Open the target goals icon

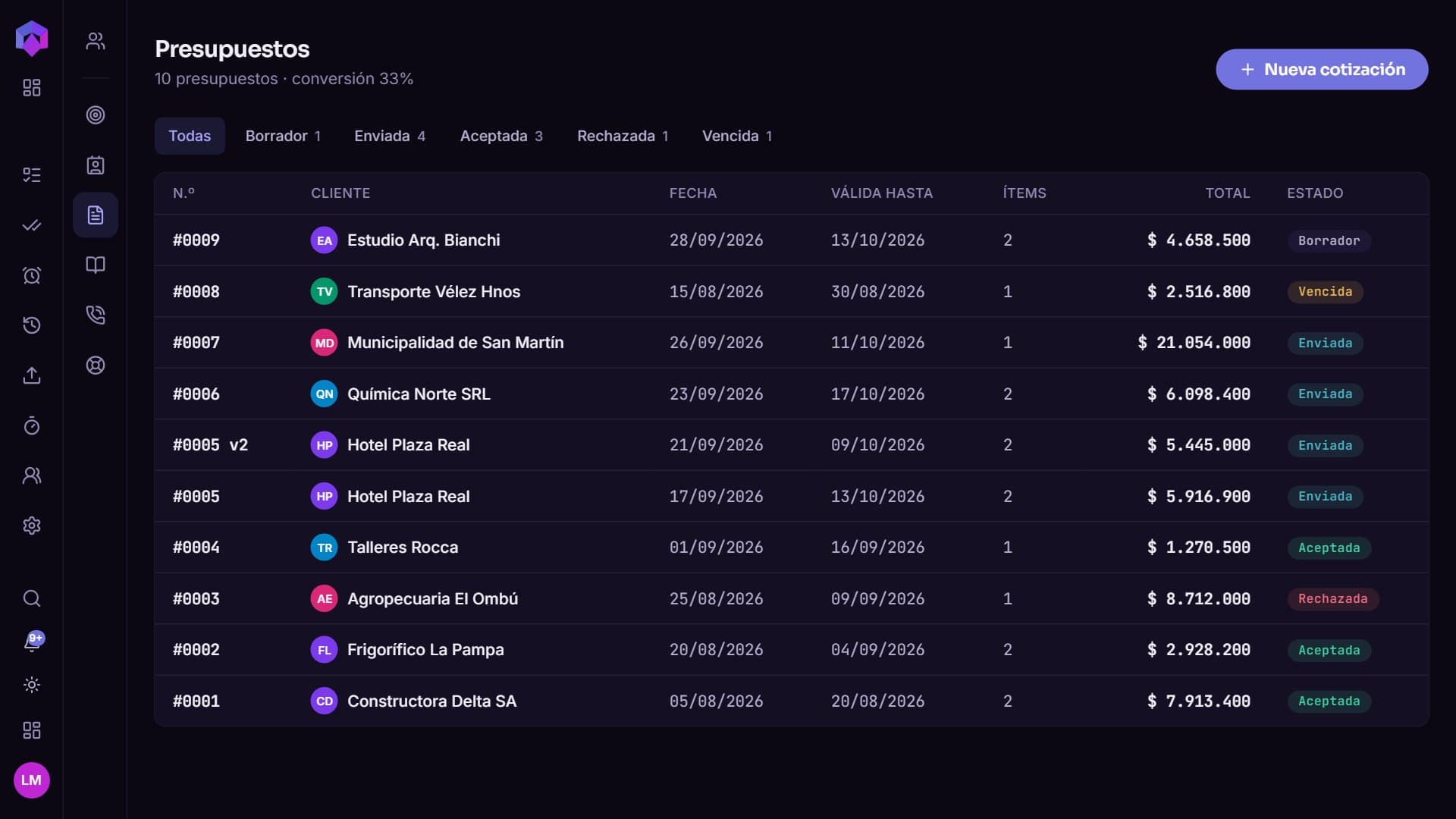coord(96,115)
